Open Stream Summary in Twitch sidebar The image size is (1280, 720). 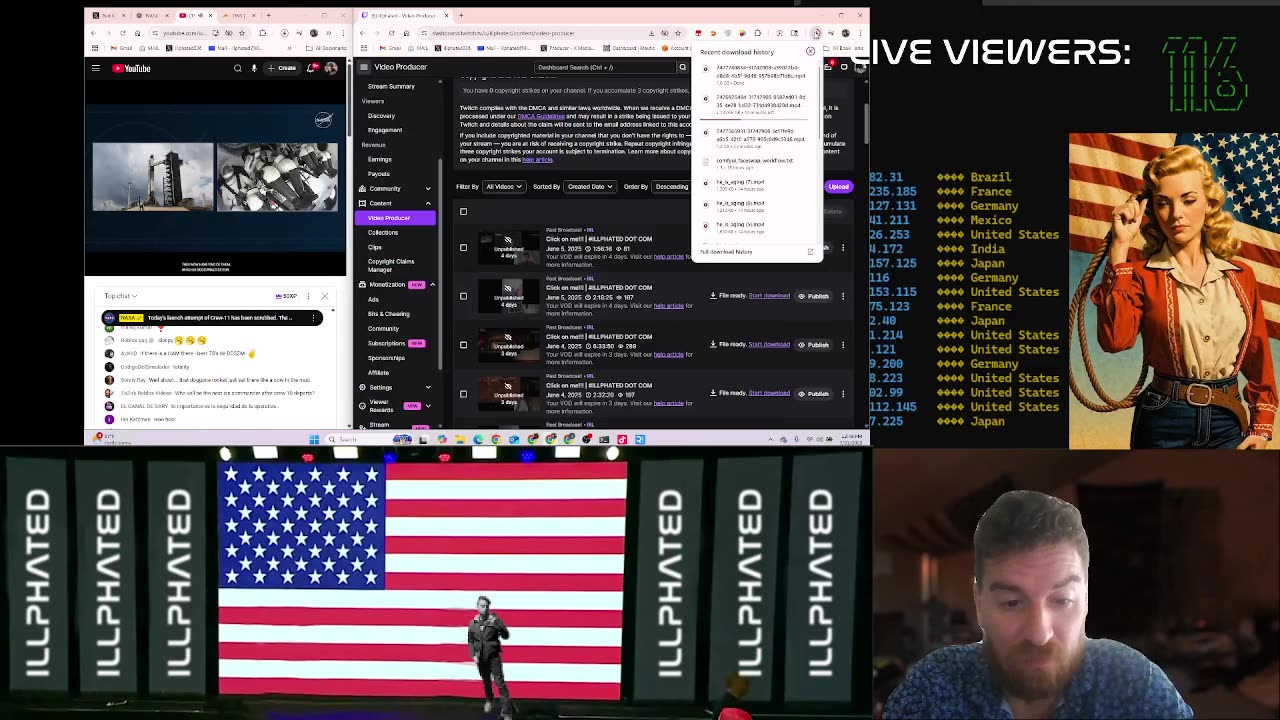pos(391,86)
